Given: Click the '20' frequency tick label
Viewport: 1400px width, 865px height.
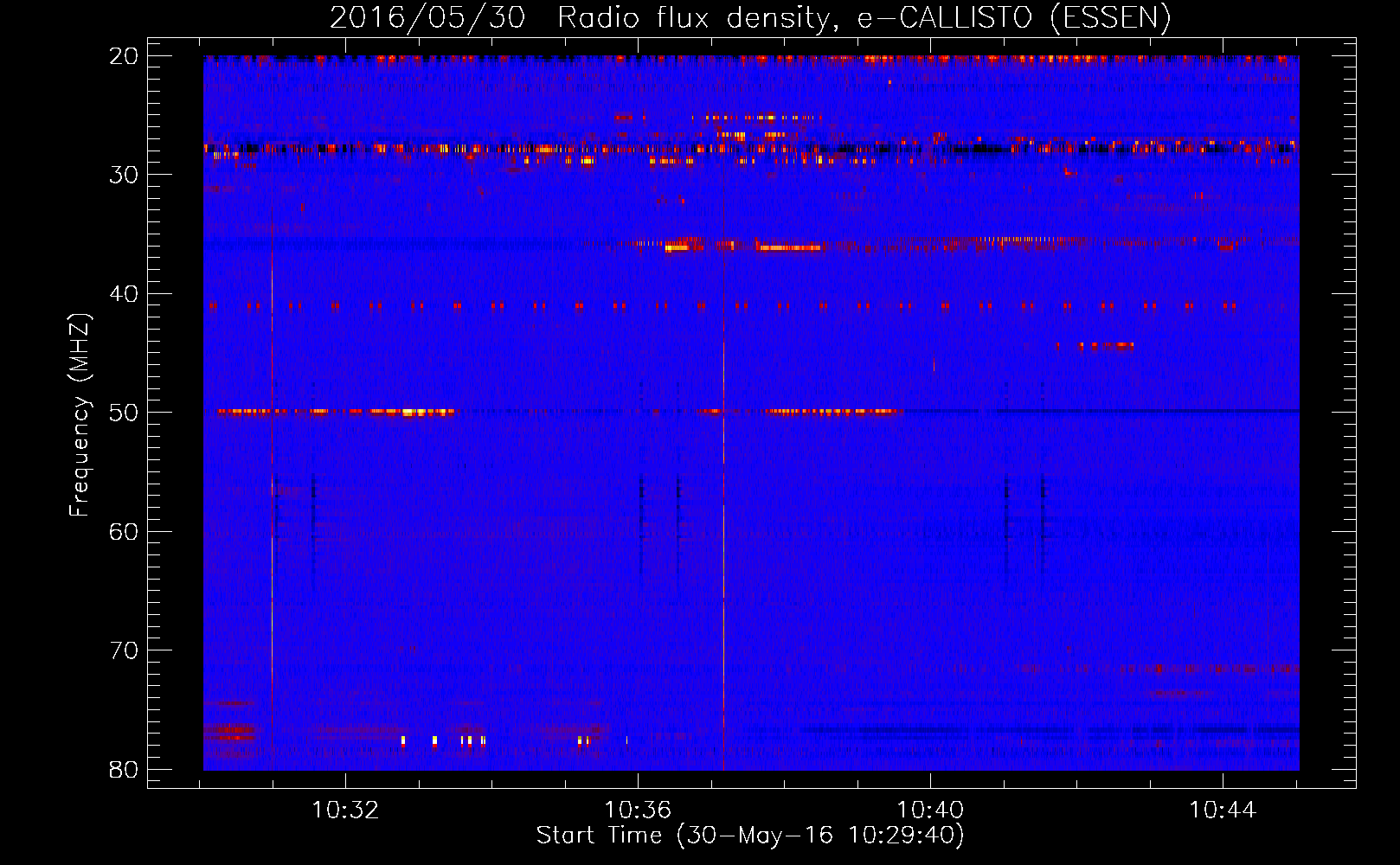Looking at the screenshot, I should pos(125,56).
